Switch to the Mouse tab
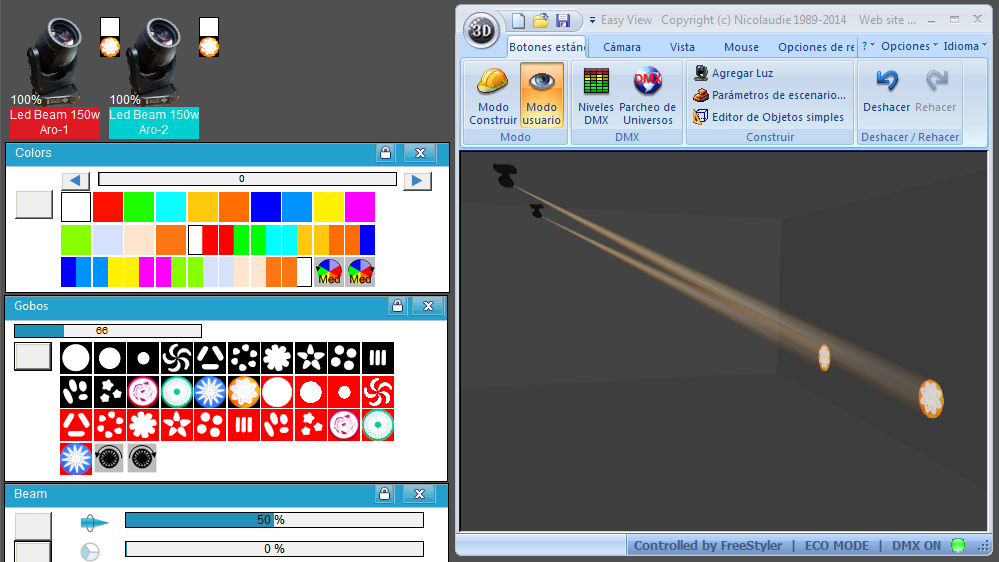 click(741, 47)
